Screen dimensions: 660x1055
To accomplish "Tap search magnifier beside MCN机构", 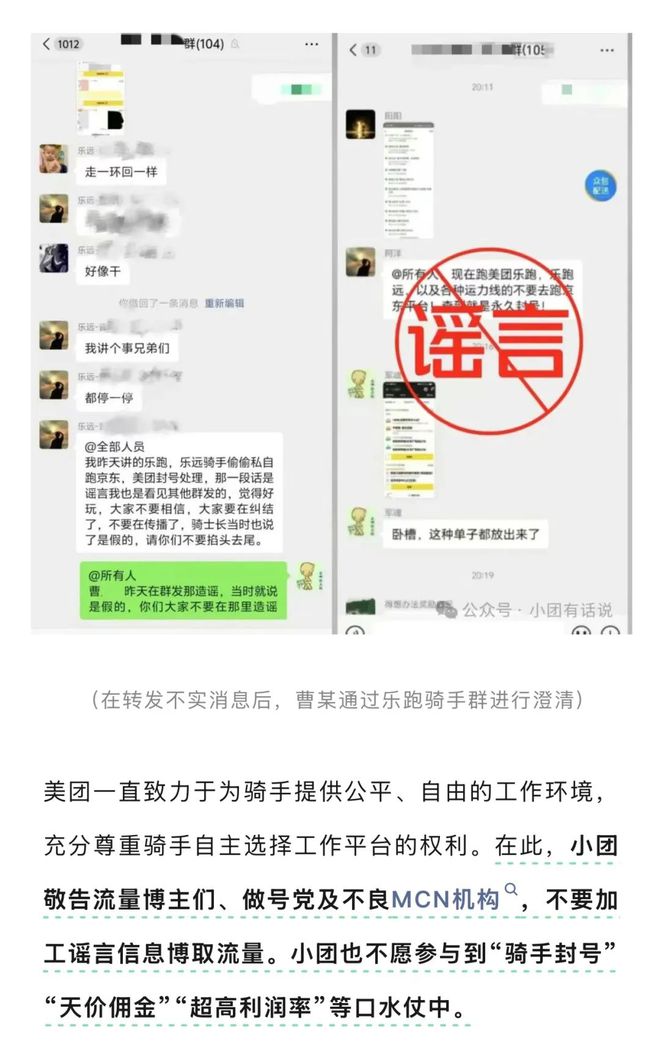I will pos(511,890).
